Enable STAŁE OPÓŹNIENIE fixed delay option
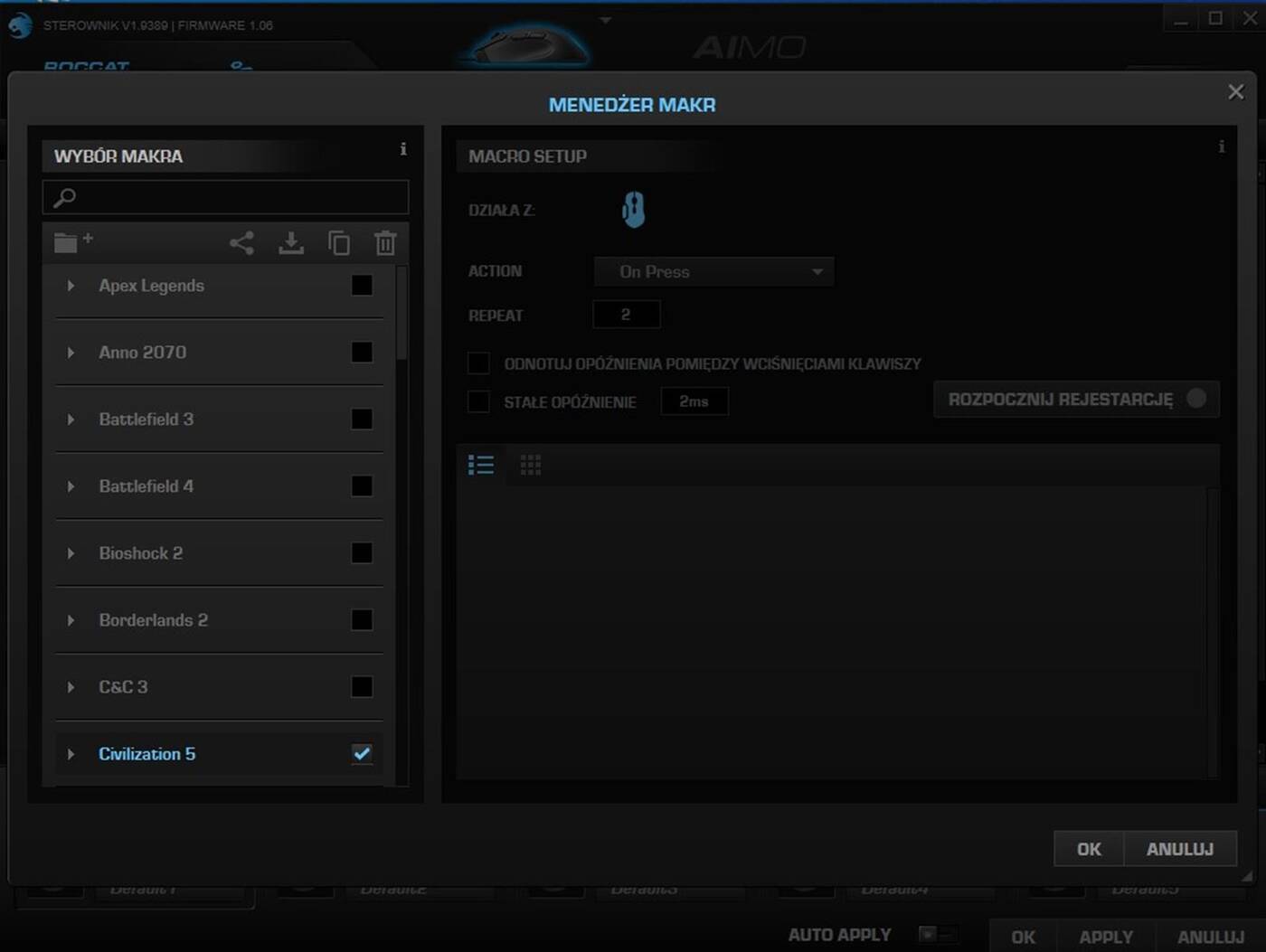Viewport: 1266px width, 952px height. pyautogui.click(x=478, y=401)
